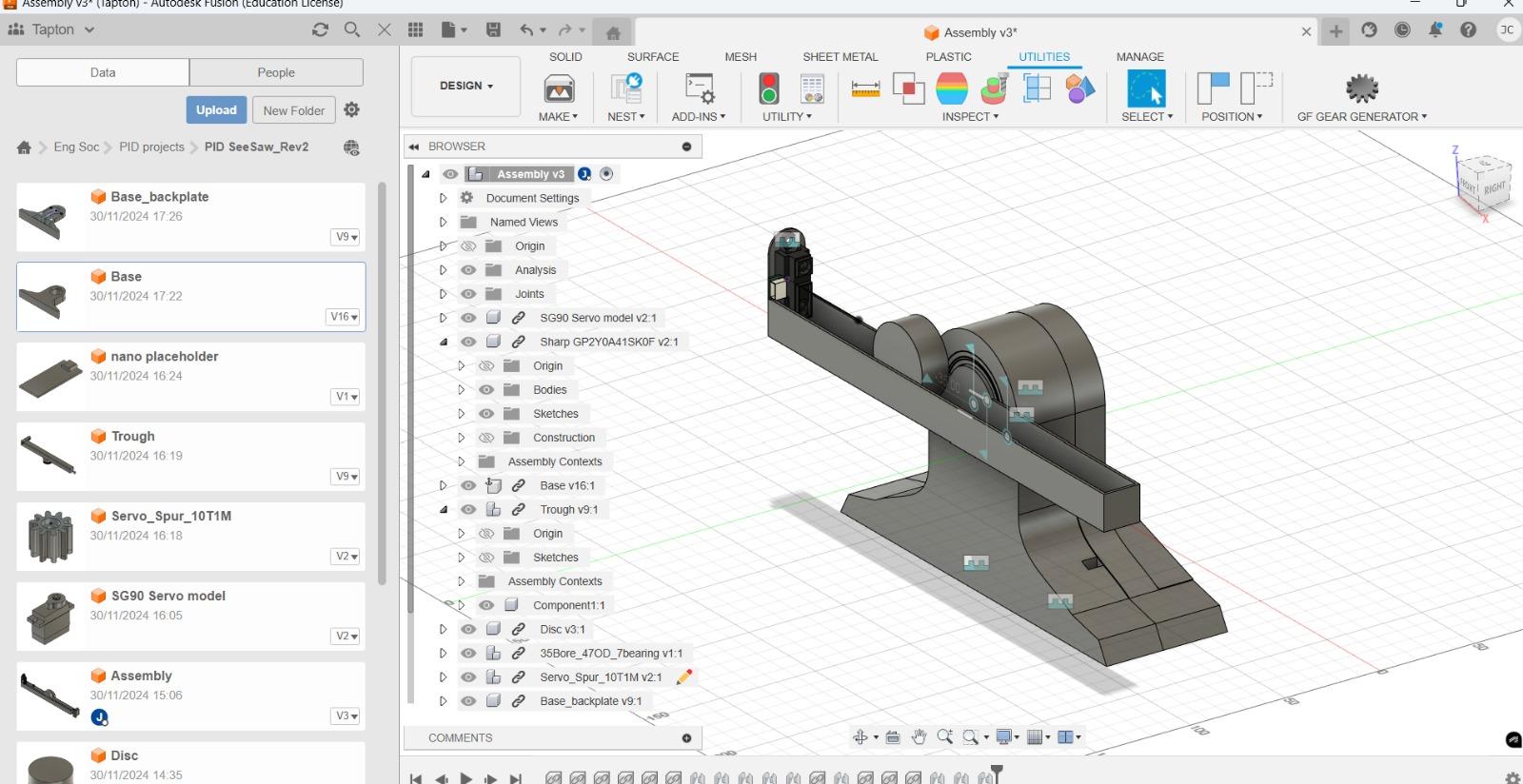Open the INSPECT dropdown menu
1523x784 pixels.
coord(970,117)
